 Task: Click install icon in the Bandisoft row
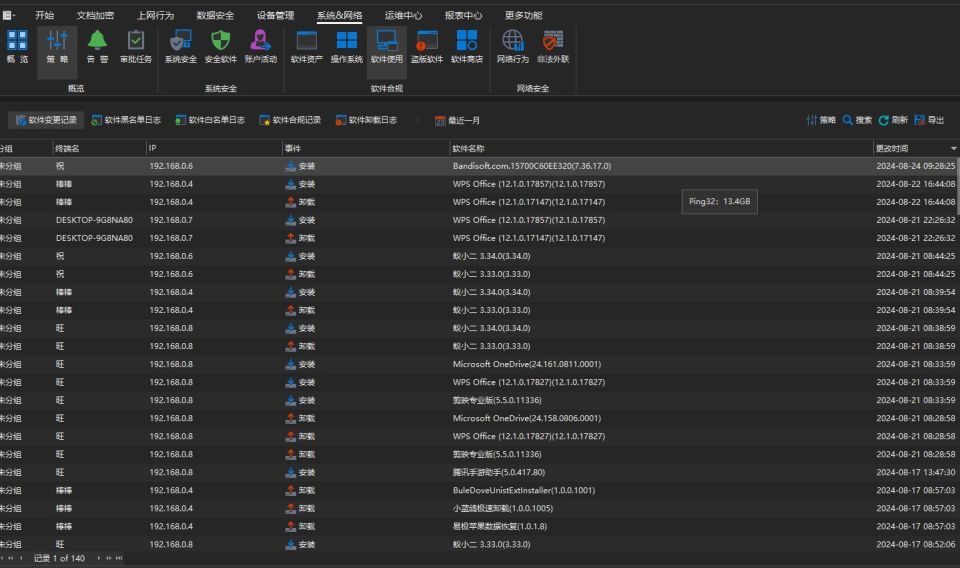pos(291,166)
